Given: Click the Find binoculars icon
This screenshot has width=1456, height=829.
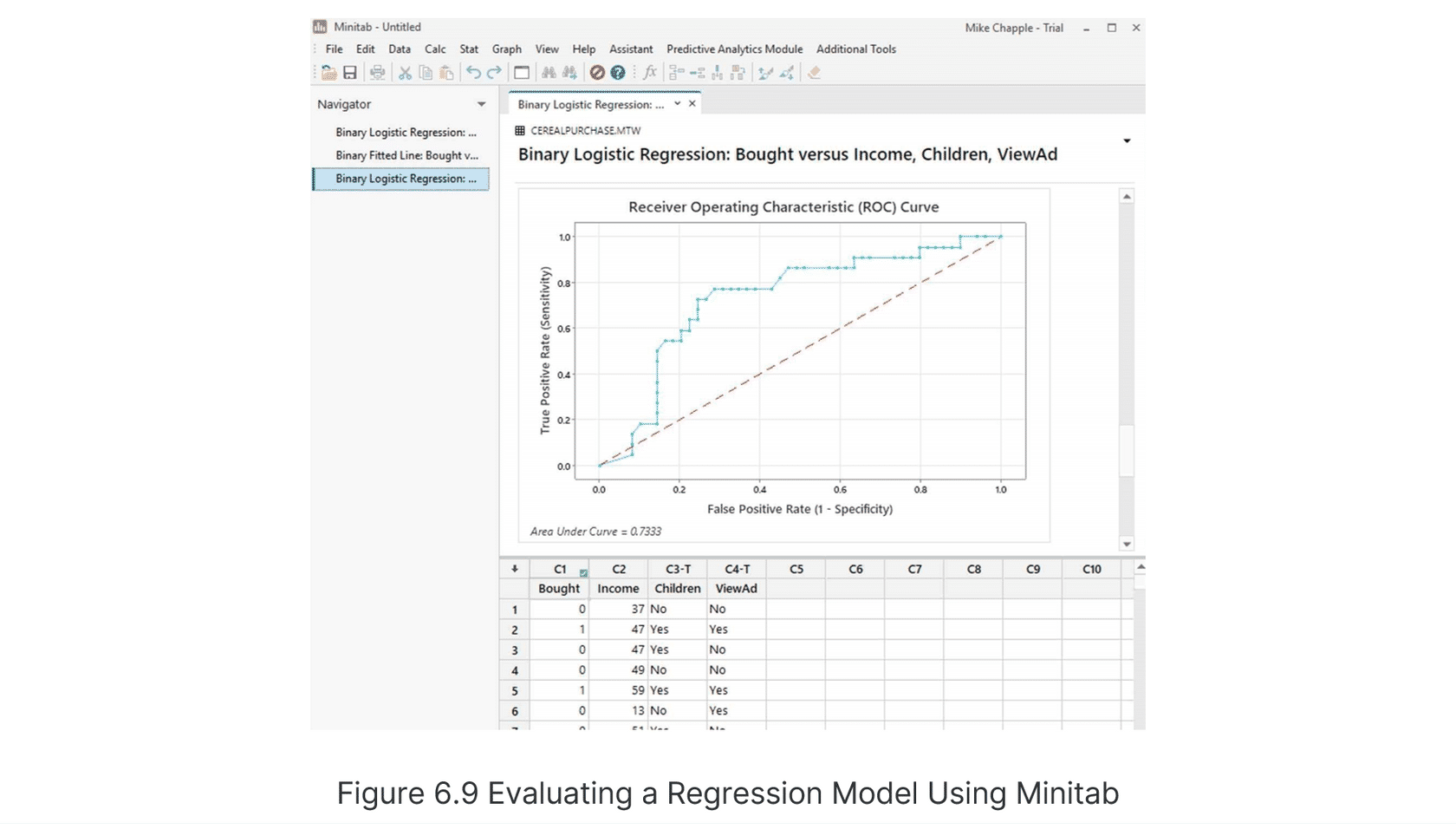Looking at the screenshot, I should pos(549,73).
